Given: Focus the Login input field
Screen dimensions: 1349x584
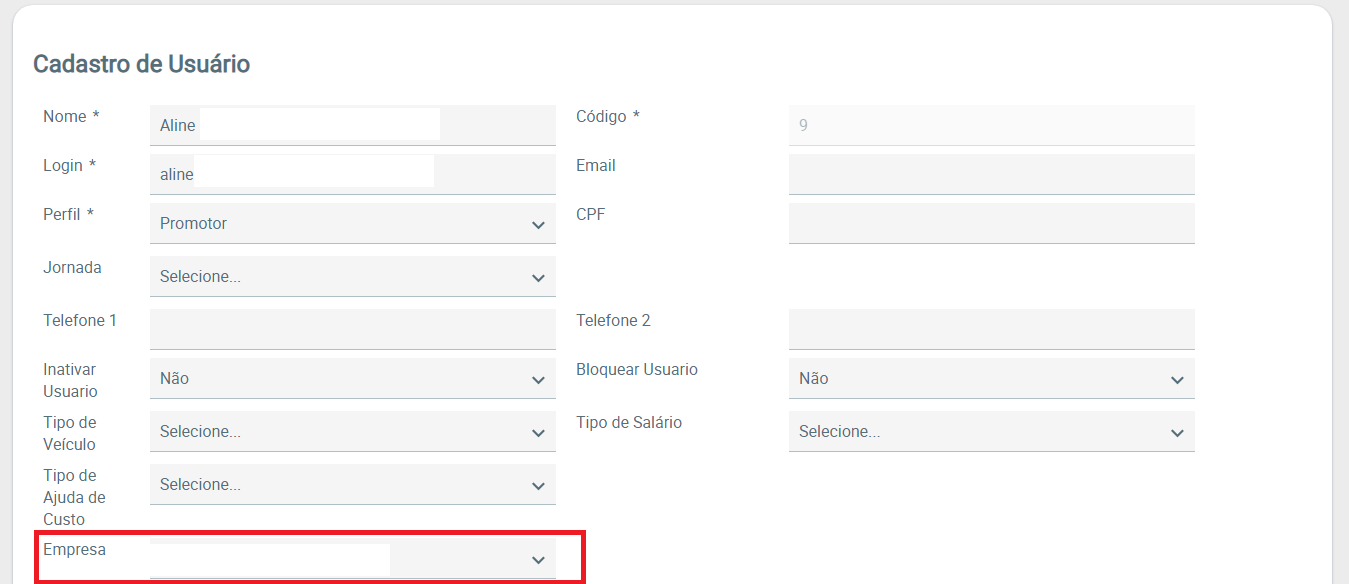Looking at the screenshot, I should (x=352, y=174).
